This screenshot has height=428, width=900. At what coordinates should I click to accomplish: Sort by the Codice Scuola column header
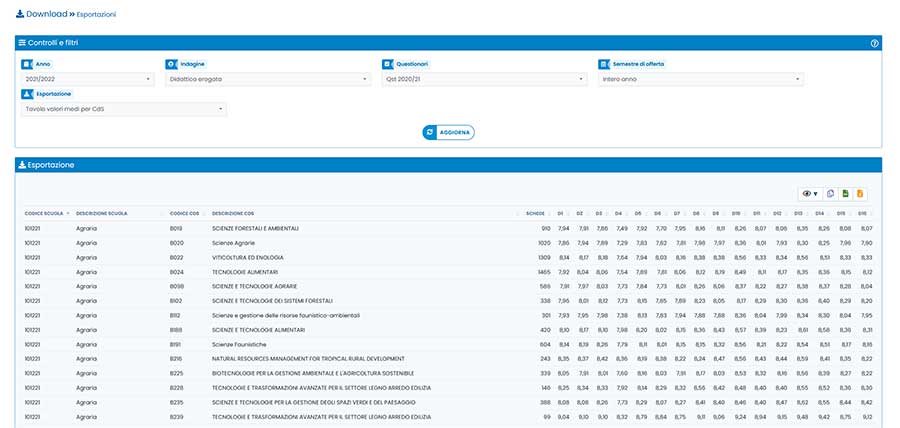pyautogui.click(x=46, y=213)
